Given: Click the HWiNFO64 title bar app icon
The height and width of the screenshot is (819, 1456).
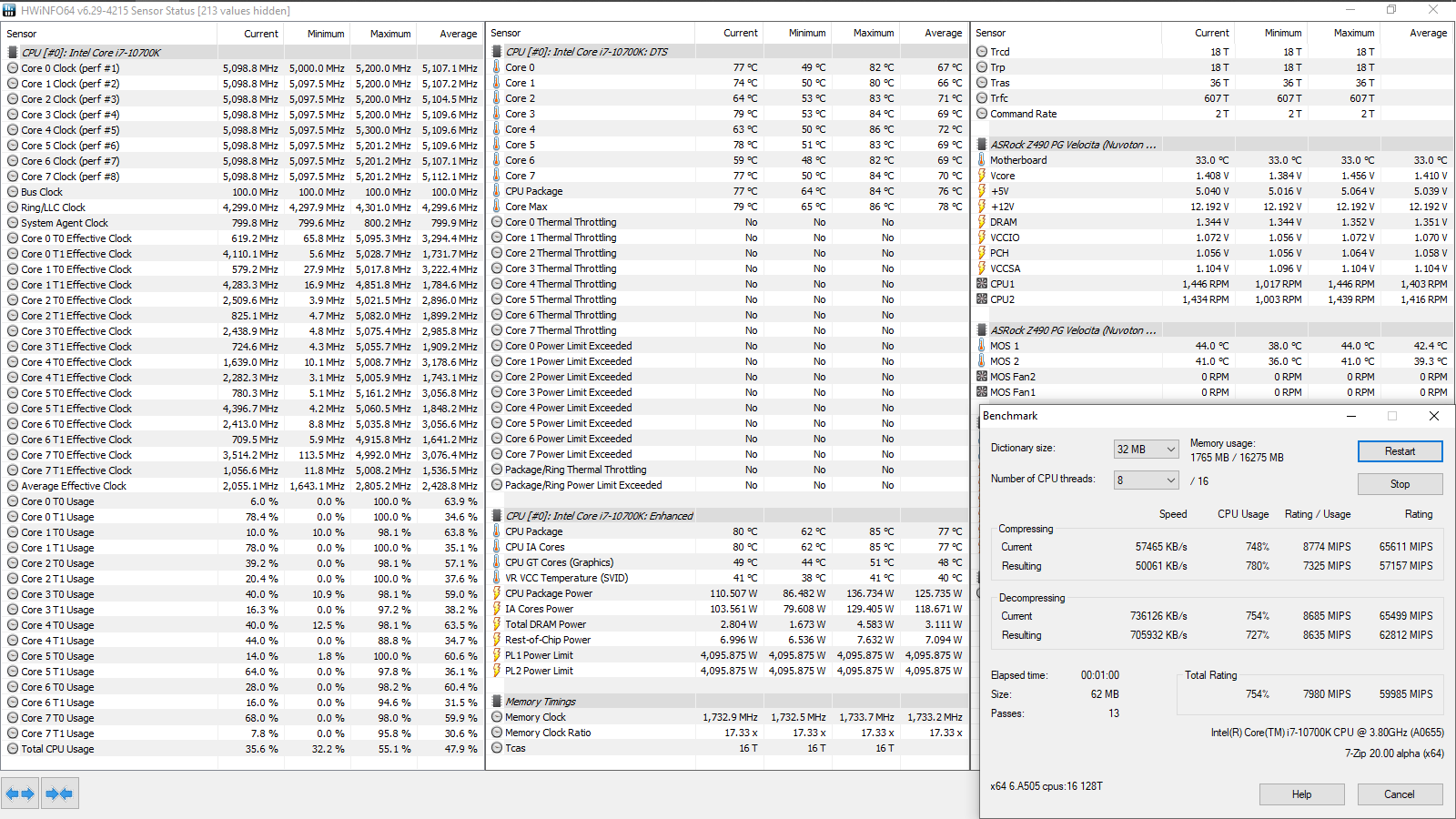Looking at the screenshot, I should pyautogui.click(x=9, y=10).
